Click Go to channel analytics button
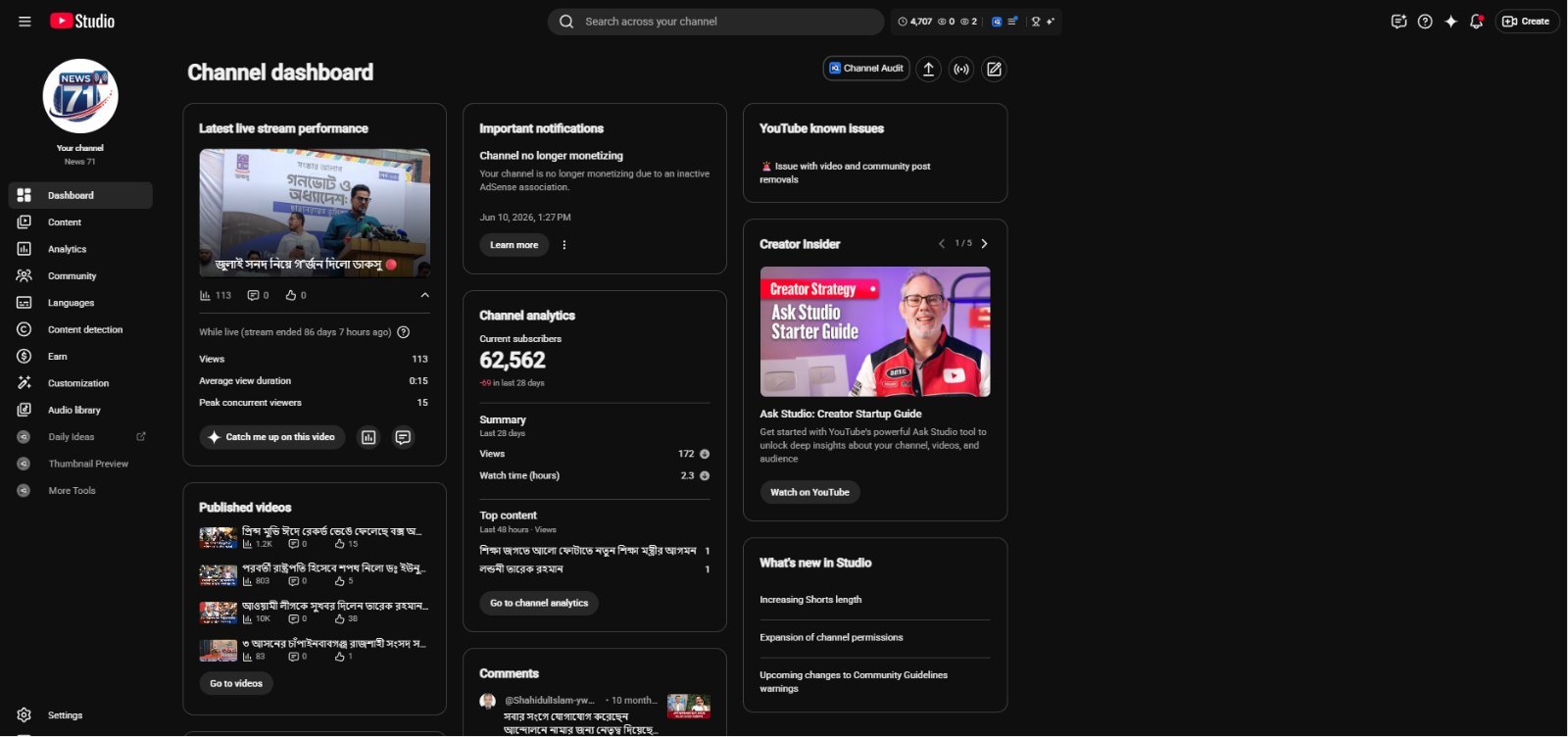Viewport: 1568px width, 737px height. pos(539,603)
